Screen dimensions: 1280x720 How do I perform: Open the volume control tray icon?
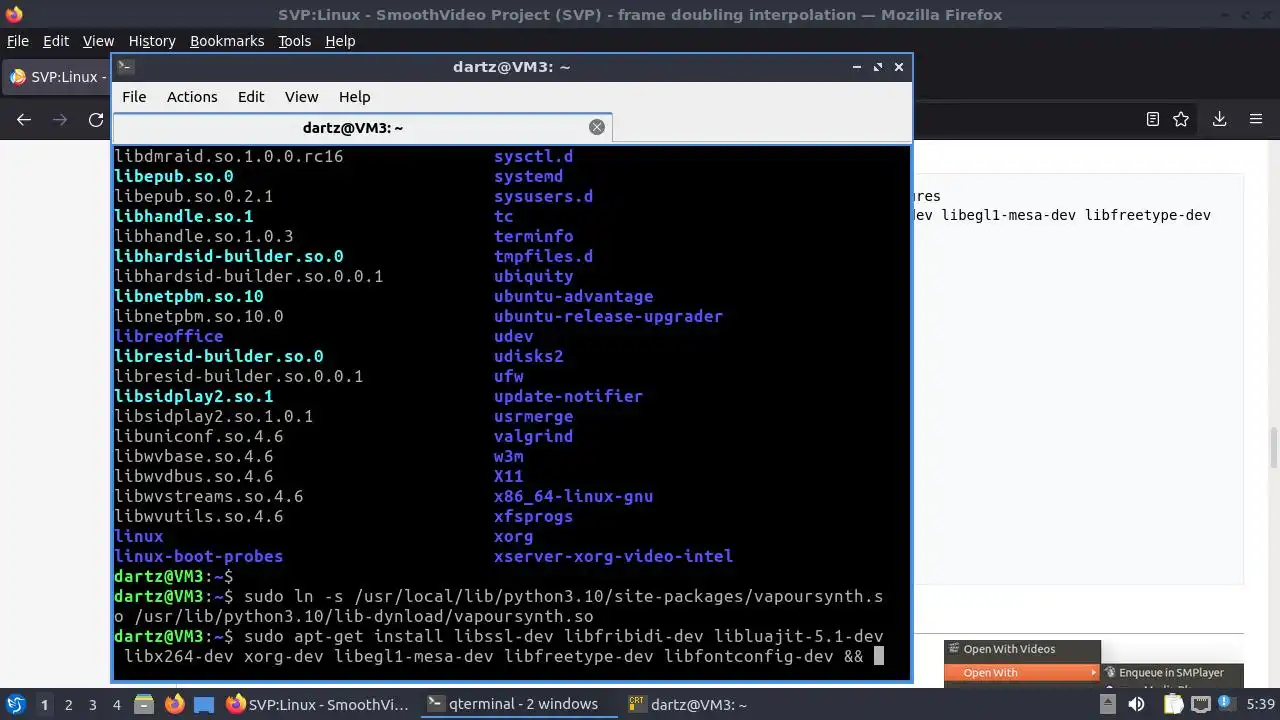click(x=1138, y=704)
